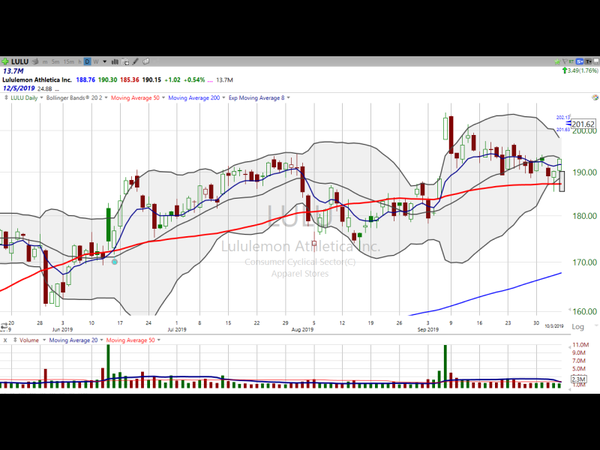Click the 188.76 open price
This screenshot has width=600, height=450.
point(86,80)
